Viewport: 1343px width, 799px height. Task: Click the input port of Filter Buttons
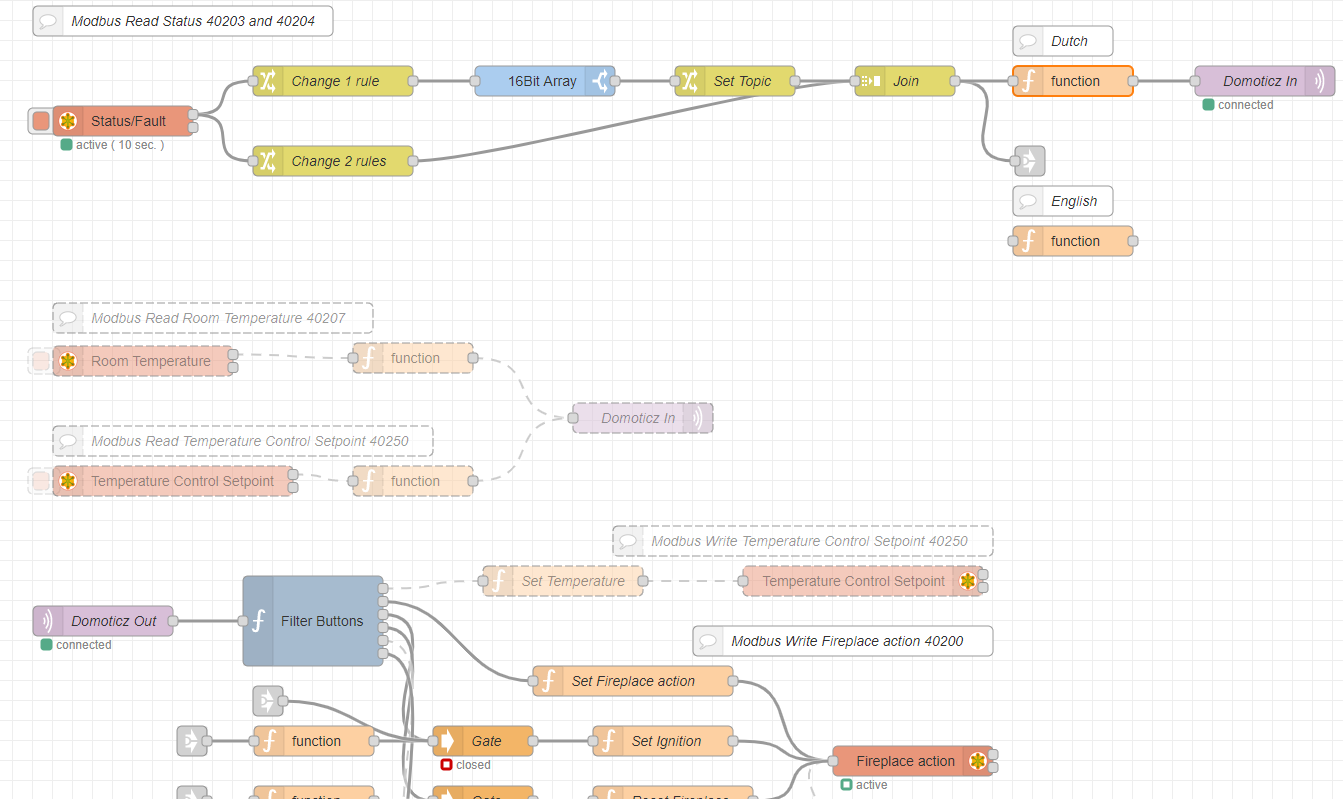[243, 621]
